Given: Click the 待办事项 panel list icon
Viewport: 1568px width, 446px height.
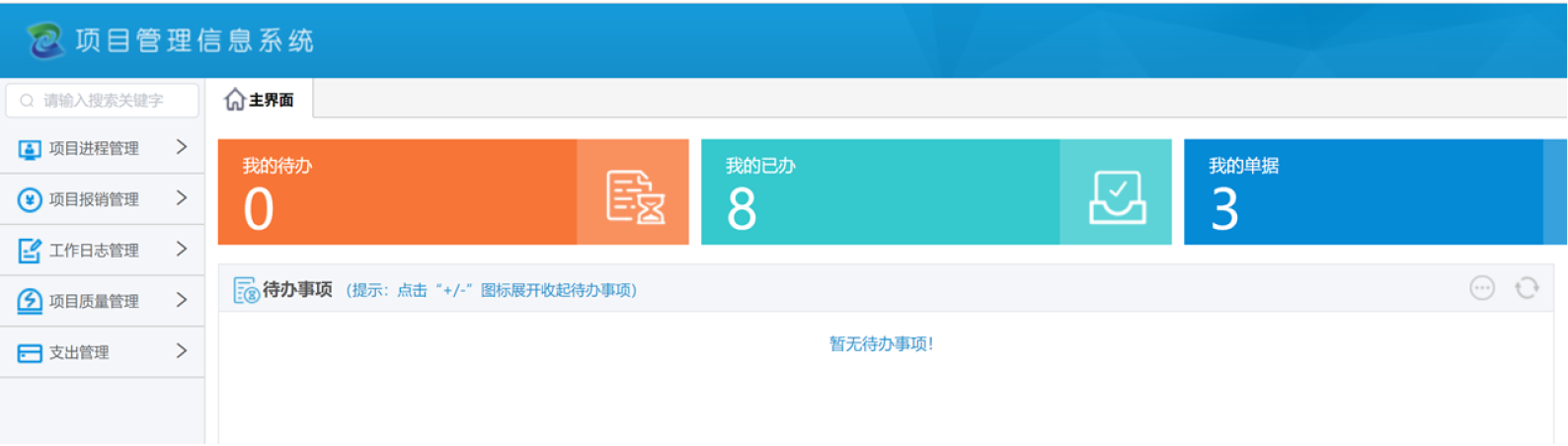Looking at the screenshot, I should click(246, 290).
